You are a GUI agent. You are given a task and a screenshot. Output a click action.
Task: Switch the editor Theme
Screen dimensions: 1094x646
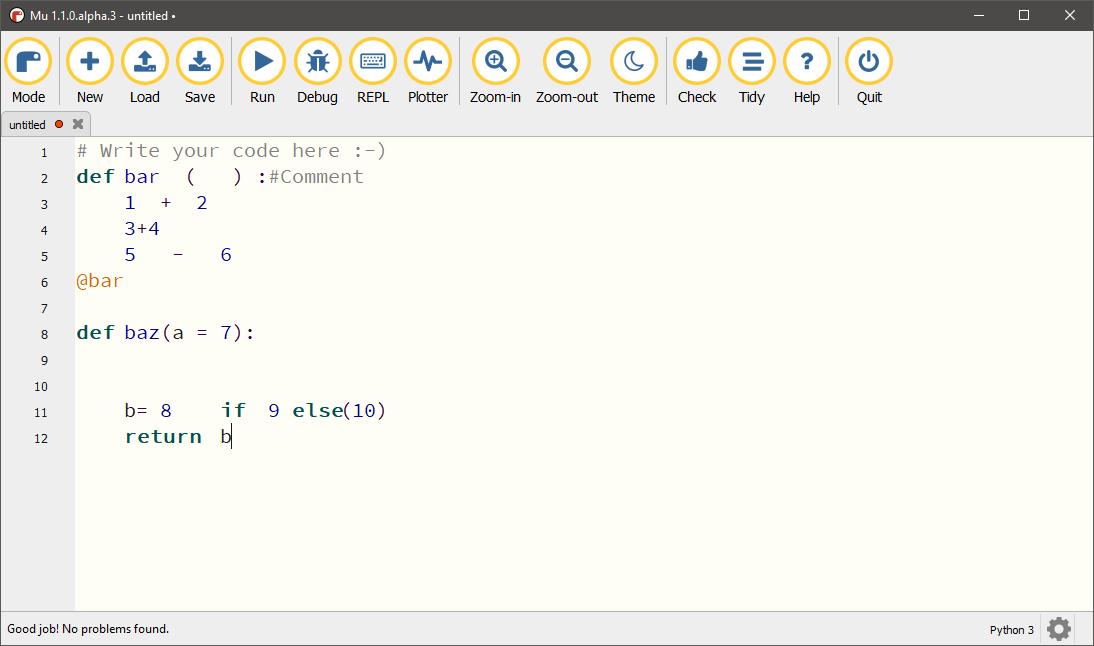[634, 62]
